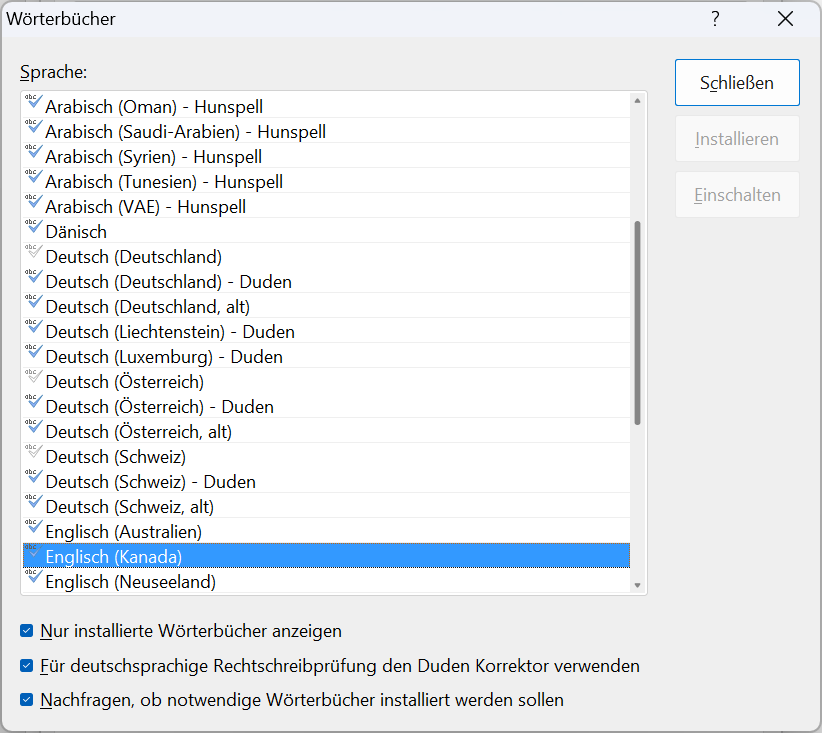Click the spellcheck icon beside Arabisch (Saudi-Arabien) - Hunspell
The width and height of the screenshot is (822, 733).
(x=33, y=126)
